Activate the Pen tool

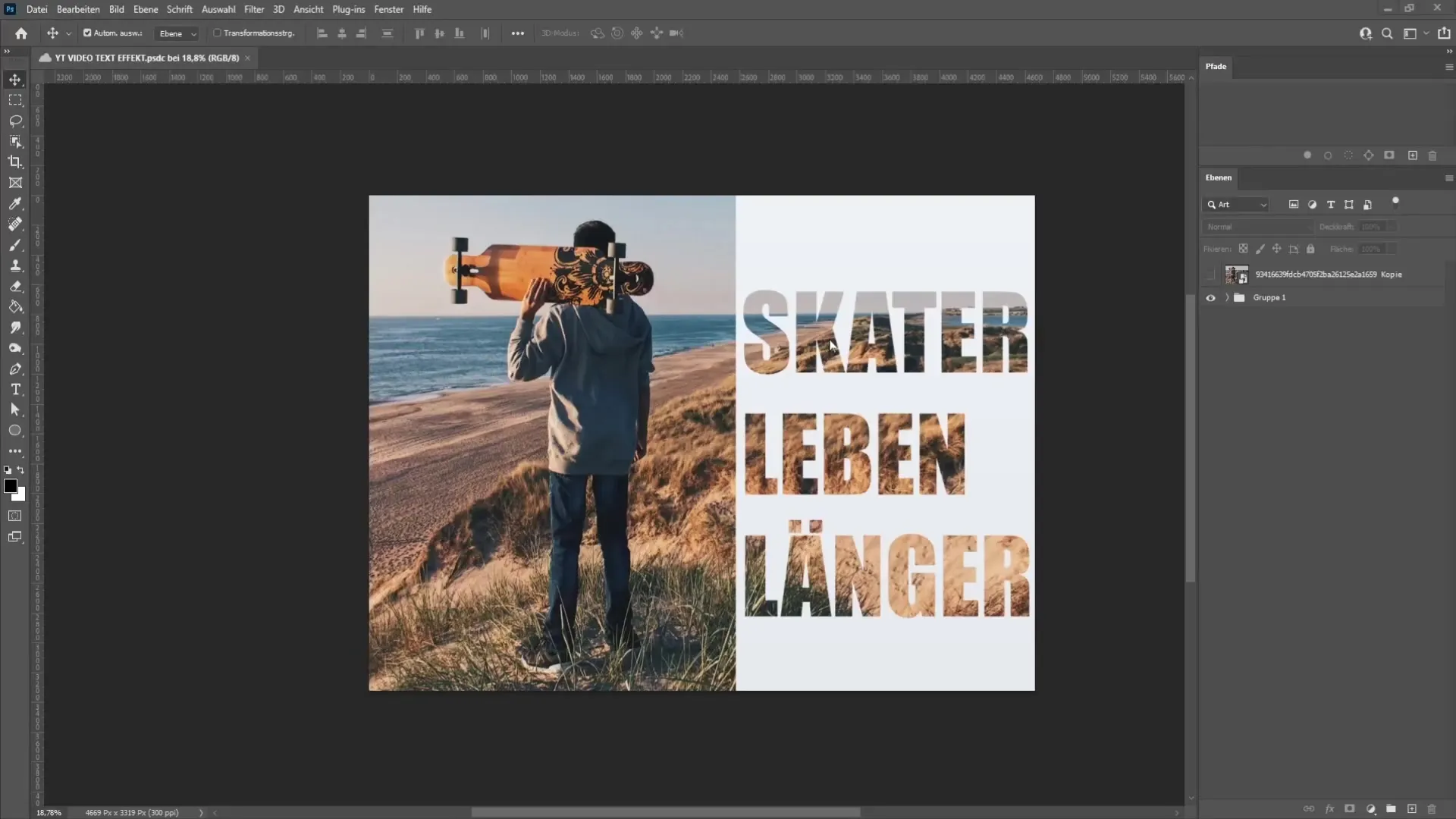coord(15,369)
